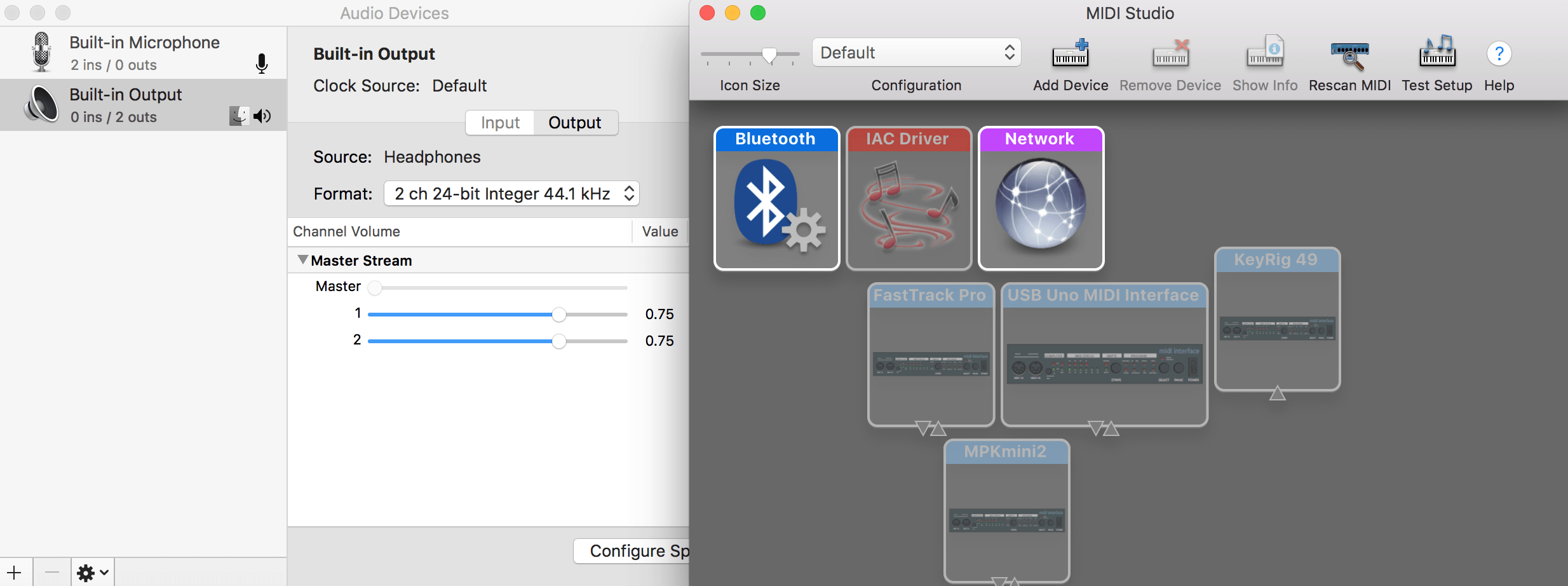Click the Bluetooth device title bar

click(776, 139)
